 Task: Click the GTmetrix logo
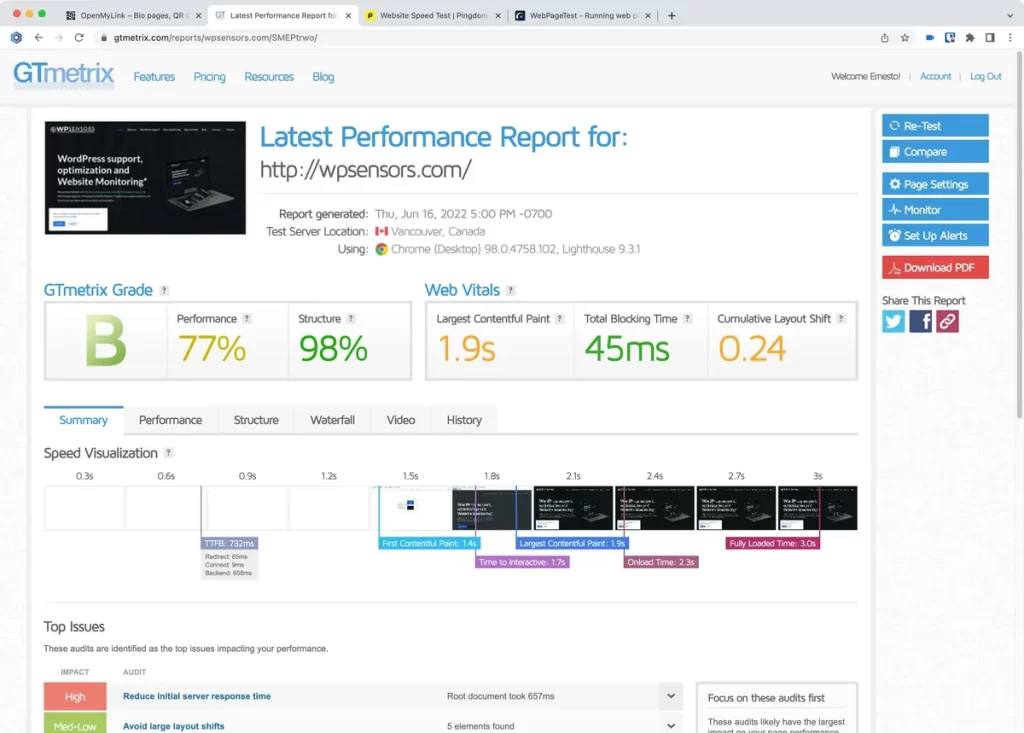click(63, 74)
